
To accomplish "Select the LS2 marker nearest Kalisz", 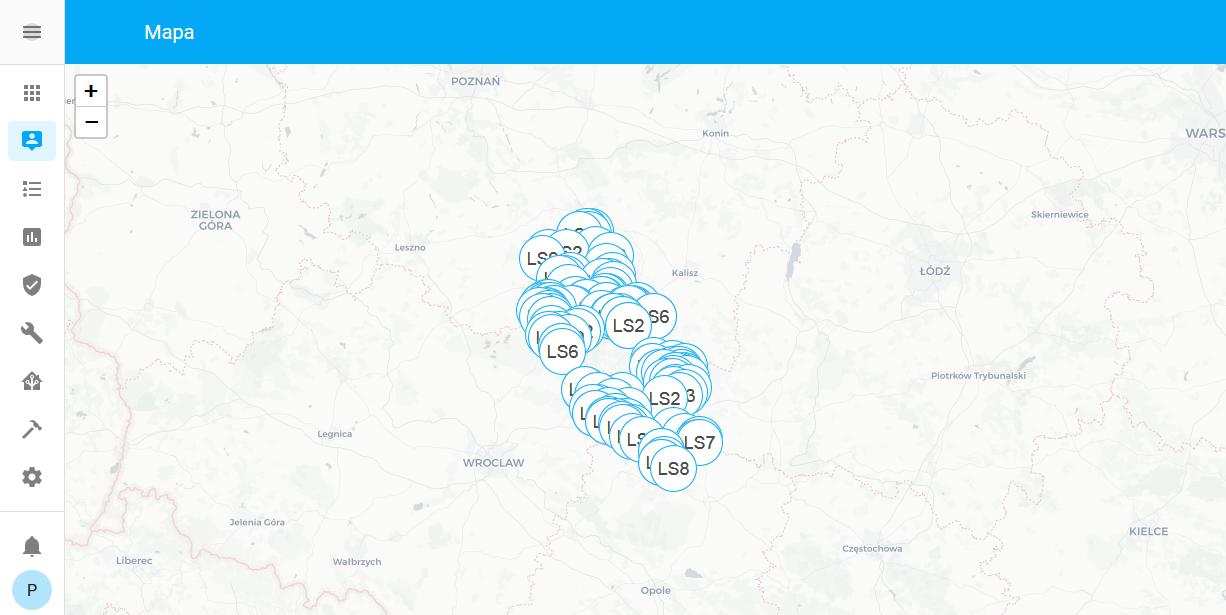I will click(628, 325).
